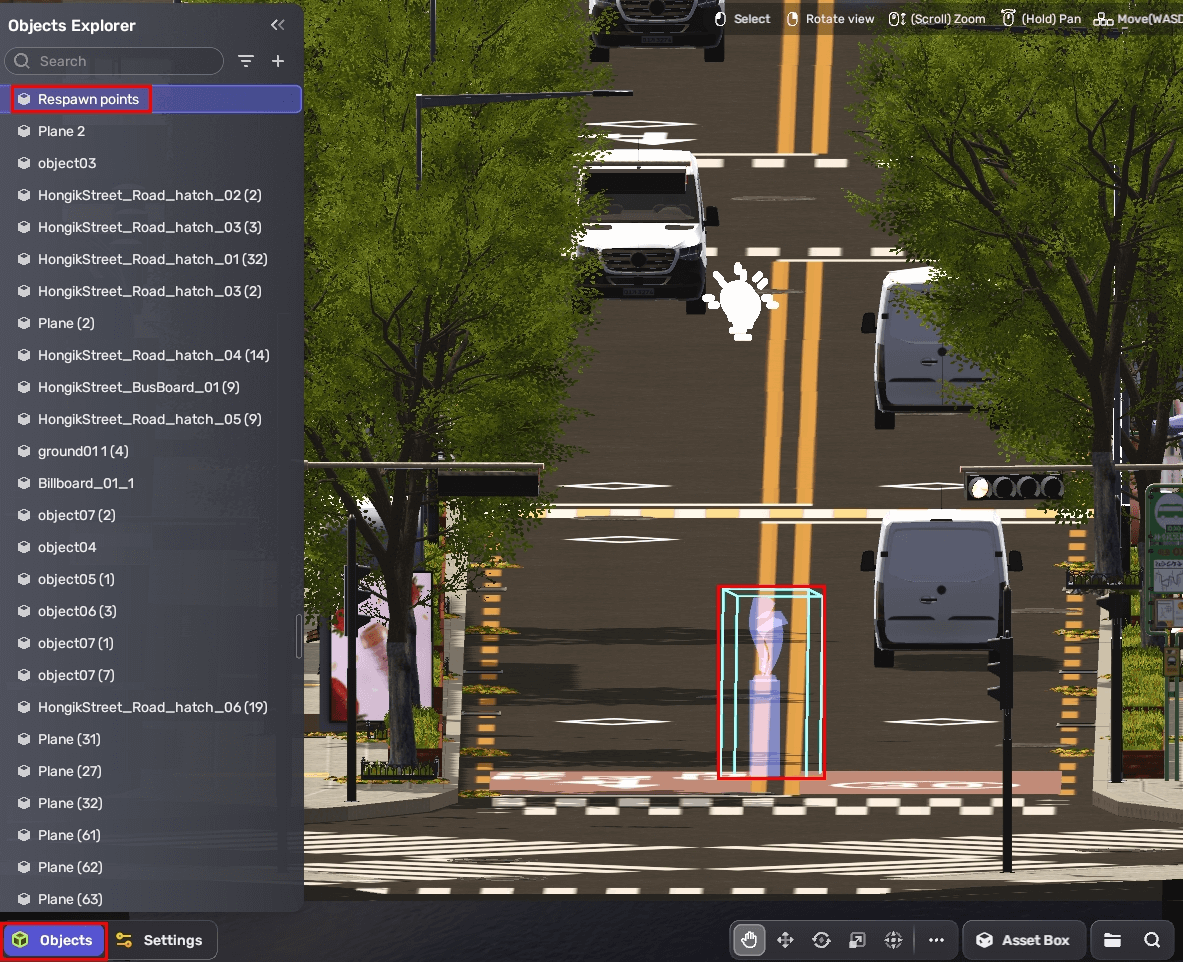The image size is (1183, 962).
Task: Collapse the Objects Explorer panel
Action: [x=278, y=25]
